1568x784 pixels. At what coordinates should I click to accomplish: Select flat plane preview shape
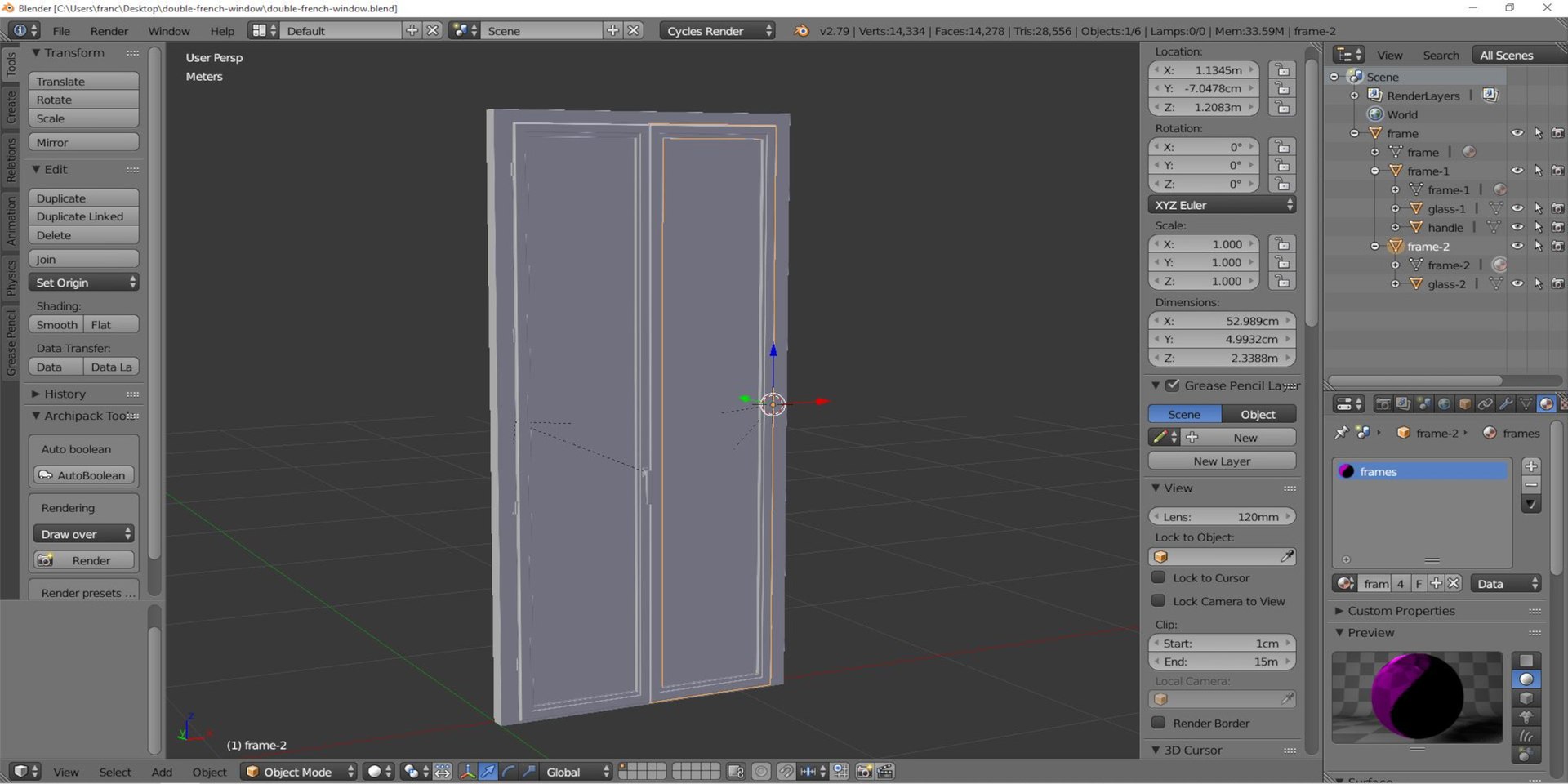pyautogui.click(x=1526, y=661)
